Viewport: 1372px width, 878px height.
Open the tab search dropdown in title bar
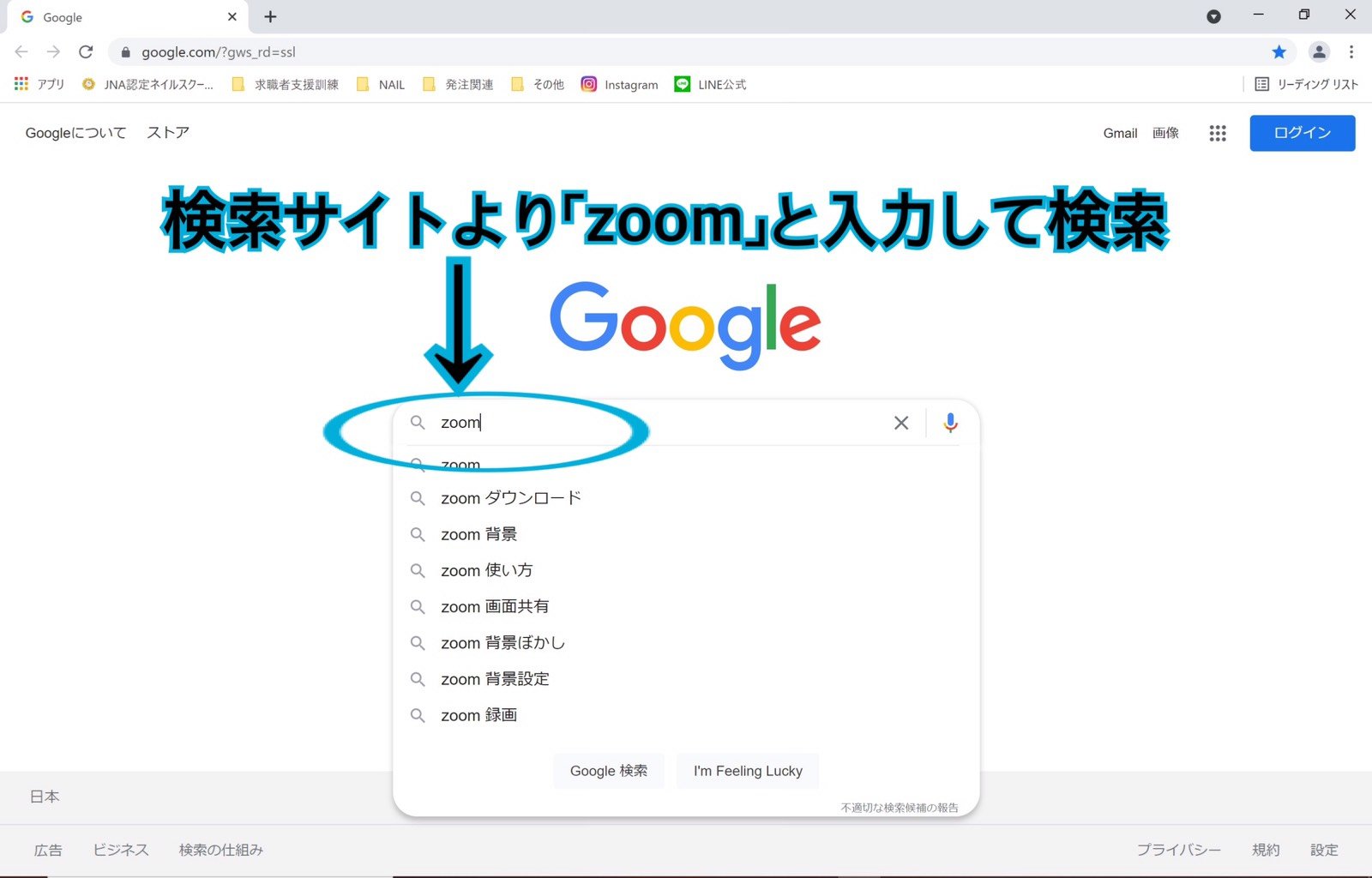click(x=1213, y=16)
